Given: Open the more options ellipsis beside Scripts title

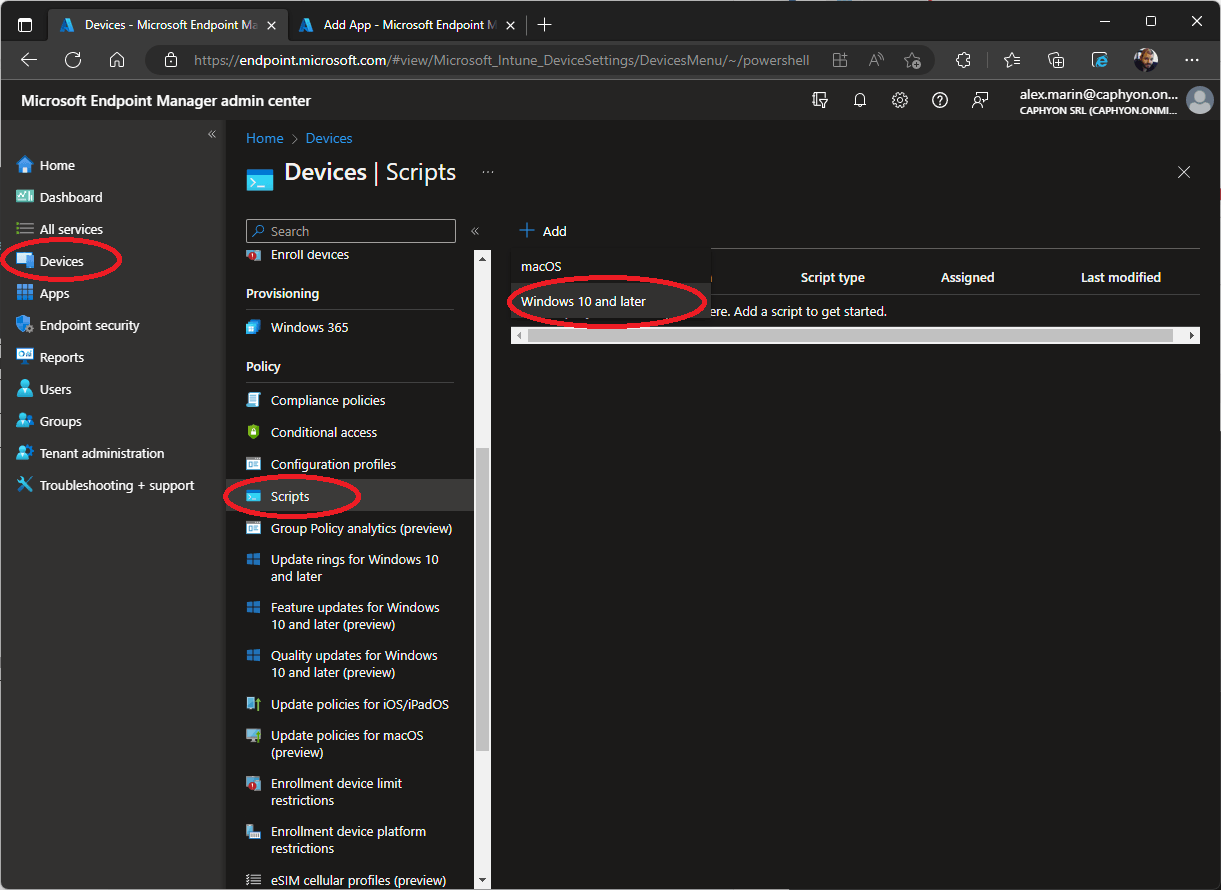Looking at the screenshot, I should 488,172.
